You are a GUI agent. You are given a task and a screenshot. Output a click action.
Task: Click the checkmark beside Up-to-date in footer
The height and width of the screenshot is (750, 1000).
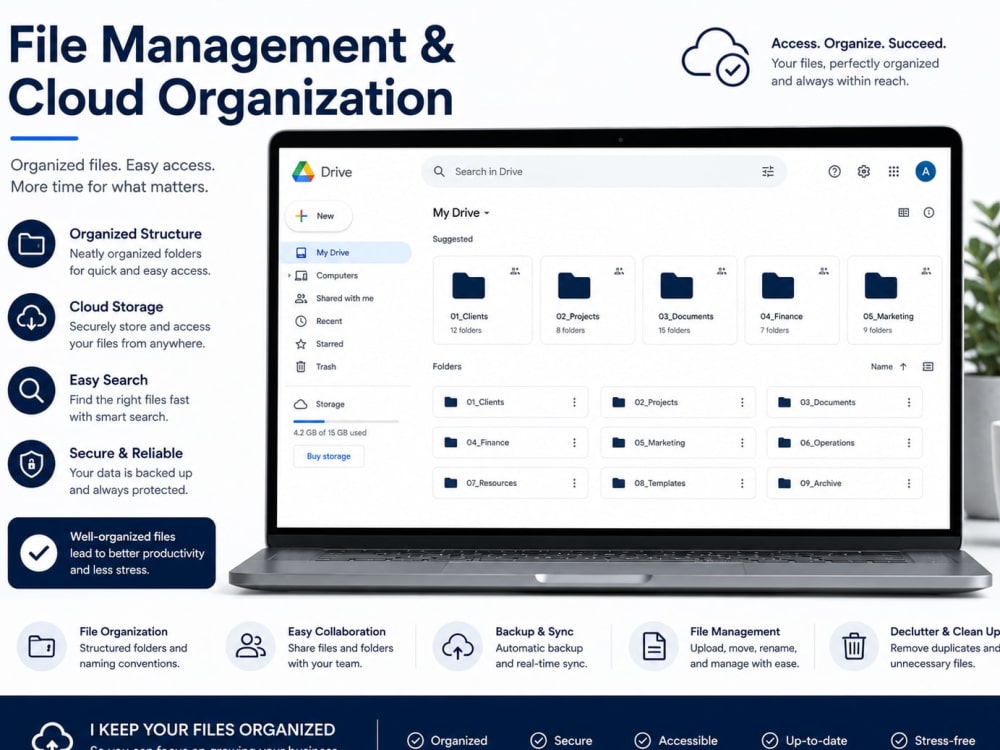pyautogui.click(x=770, y=740)
